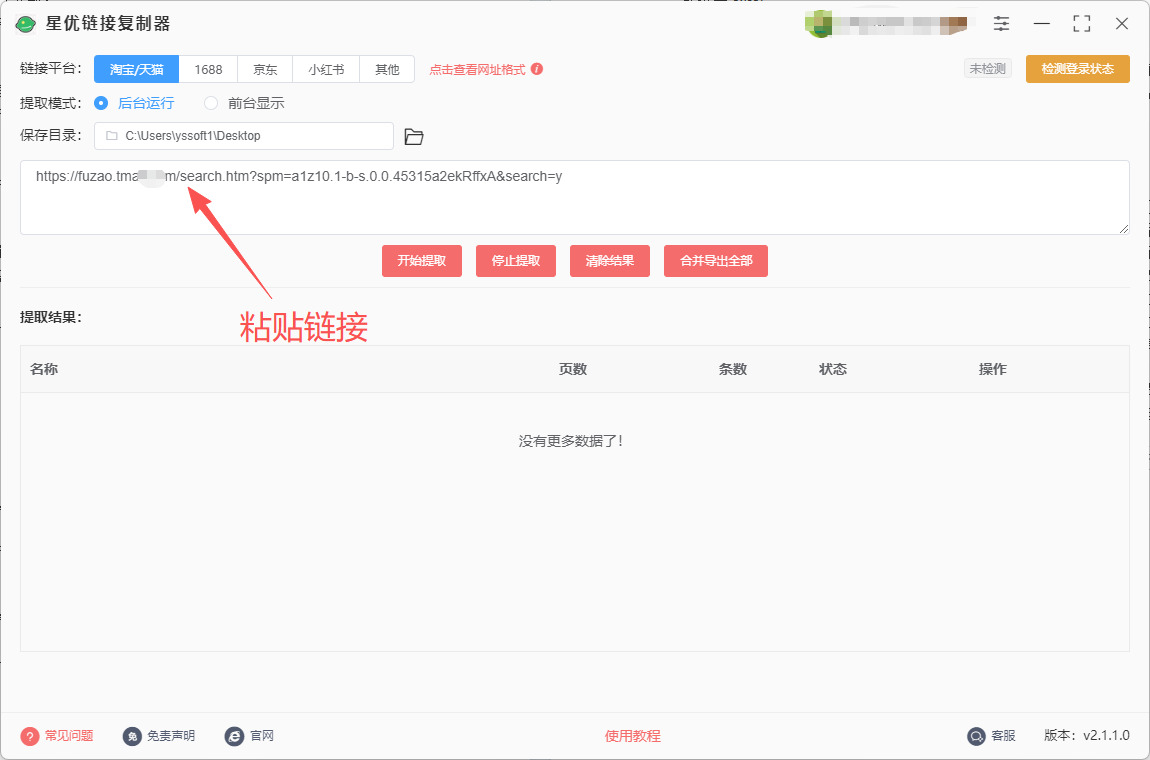
Task: Click the 合并导出全部 button
Action: click(x=716, y=261)
